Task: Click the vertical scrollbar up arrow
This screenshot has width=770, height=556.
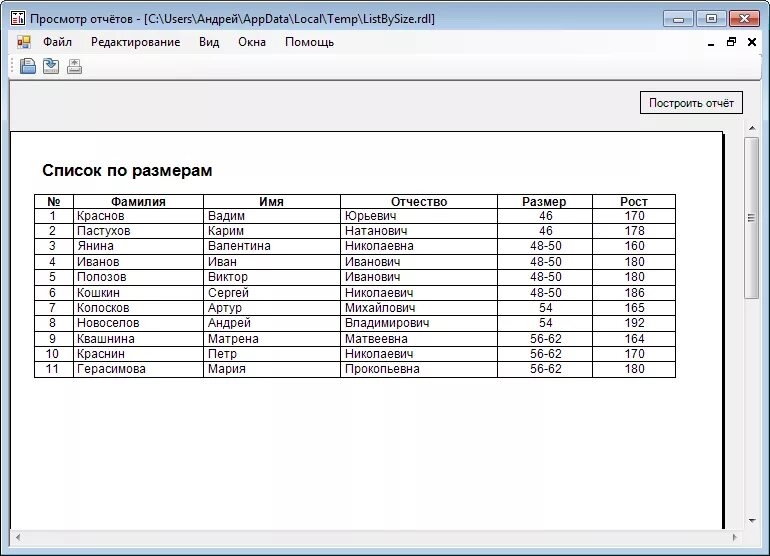Action: 752,128
